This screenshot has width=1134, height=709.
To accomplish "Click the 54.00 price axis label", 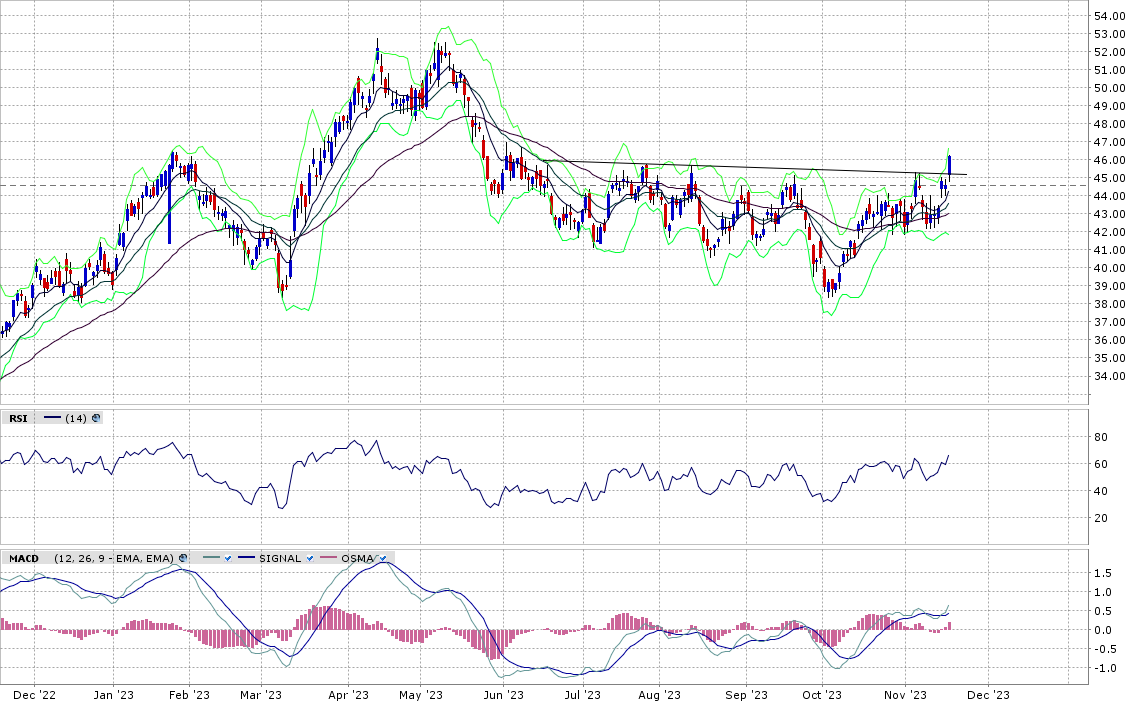I will [1110, 16].
